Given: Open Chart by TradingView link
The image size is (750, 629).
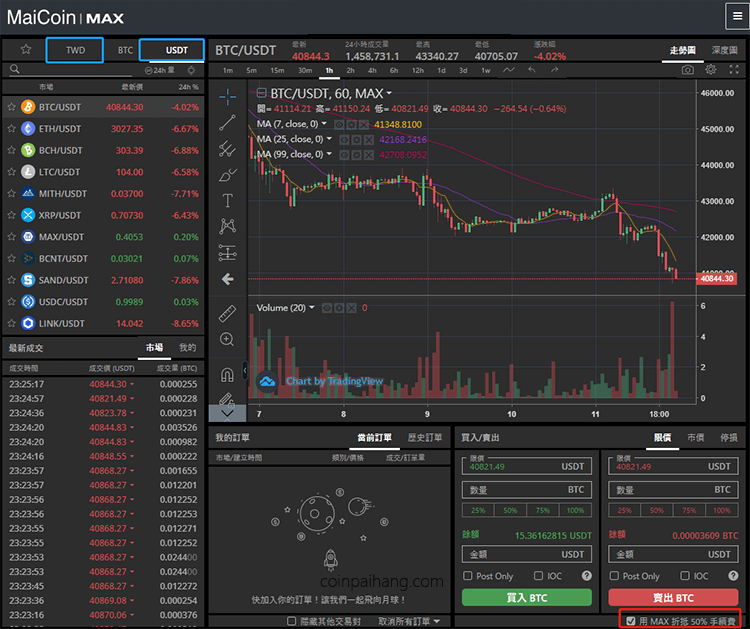Looking at the screenshot, I should (334, 381).
